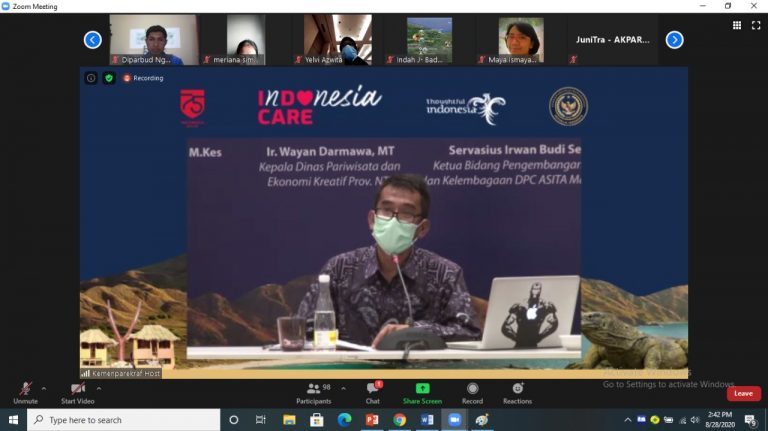Open the Reactions menu
The width and height of the screenshot is (768, 431).
coord(517,390)
